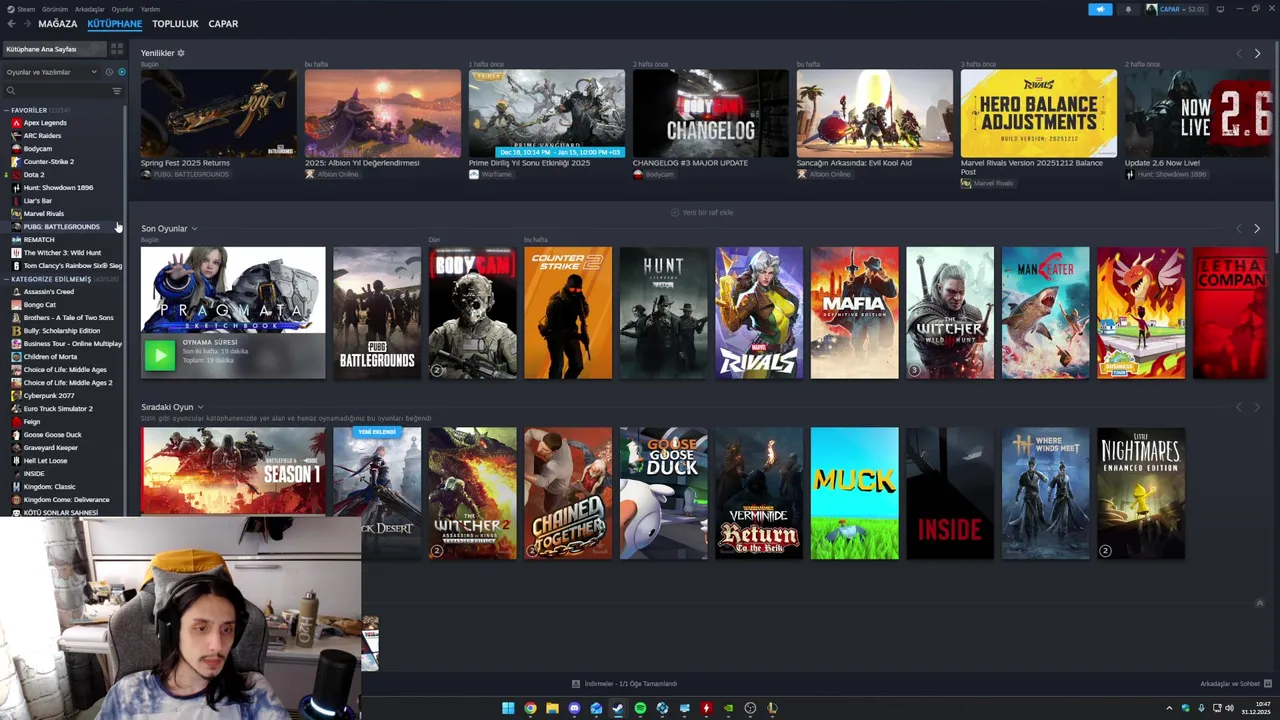Open the CAPAR profile tab
Image resolution: width=1280 pixels, height=720 pixels.
pos(223,24)
